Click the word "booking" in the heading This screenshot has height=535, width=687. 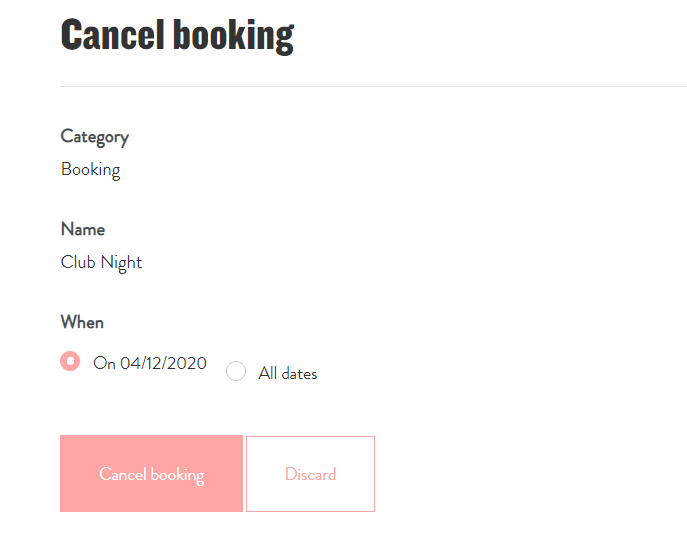point(234,35)
